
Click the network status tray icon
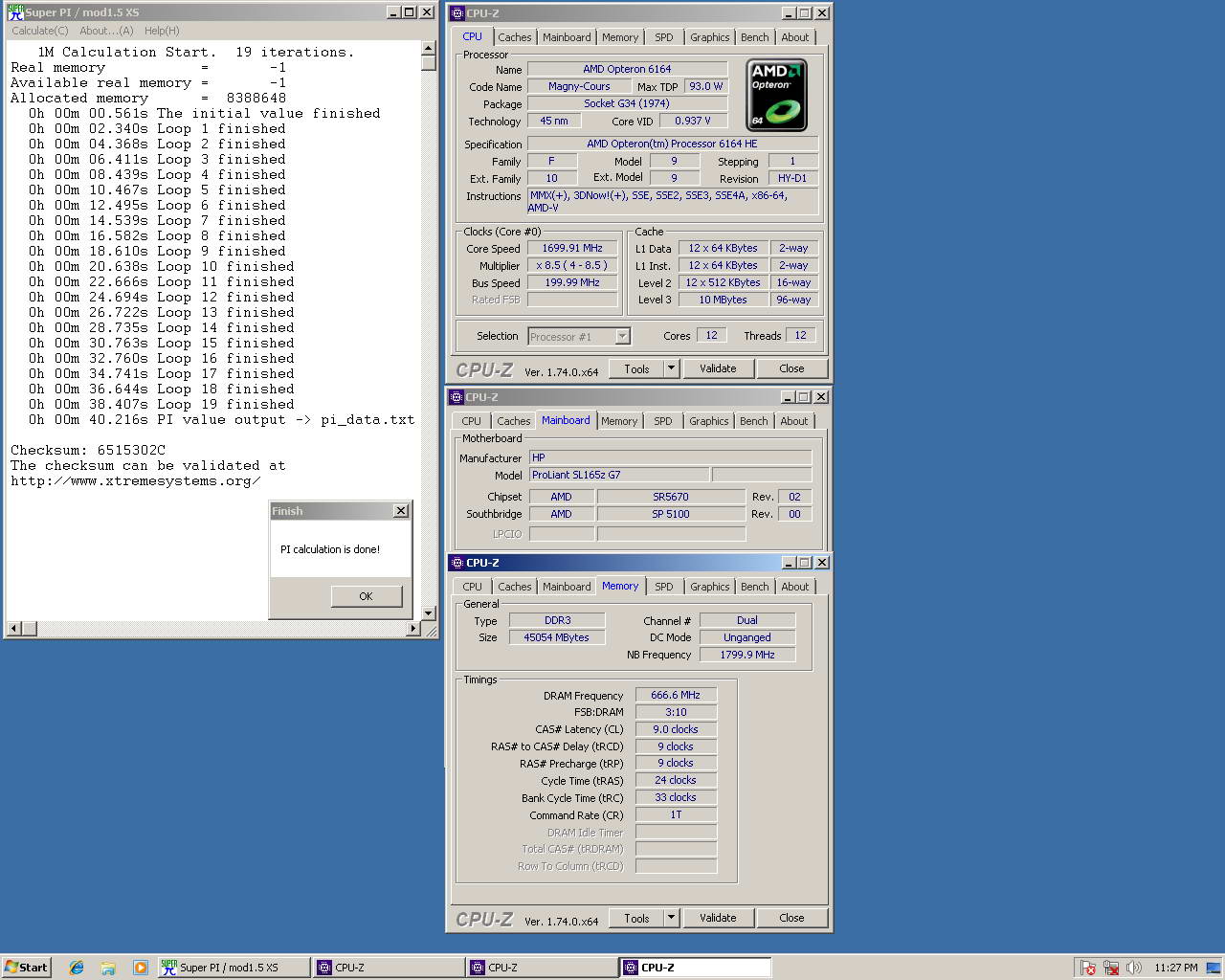tap(1111, 968)
